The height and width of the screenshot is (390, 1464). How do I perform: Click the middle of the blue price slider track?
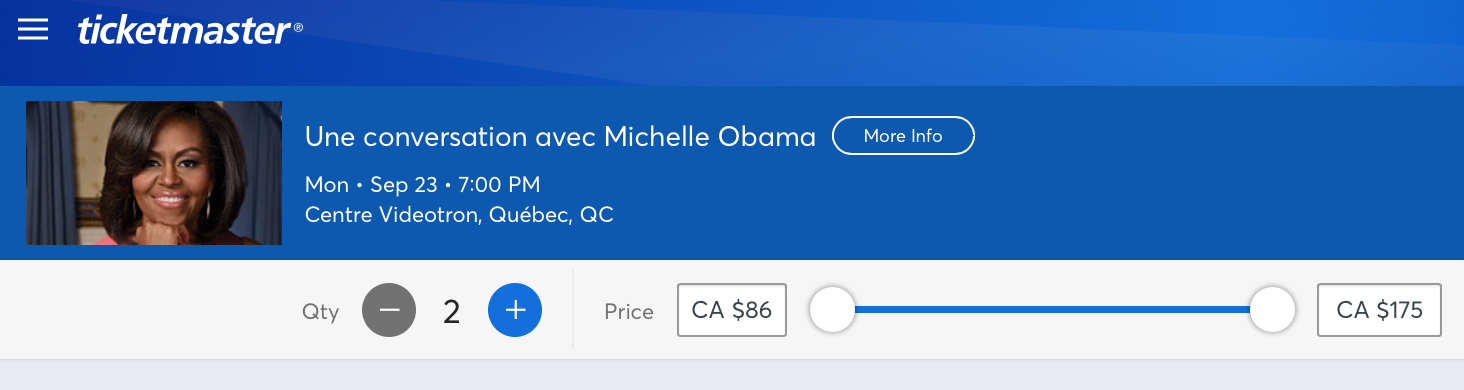[1052, 310]
